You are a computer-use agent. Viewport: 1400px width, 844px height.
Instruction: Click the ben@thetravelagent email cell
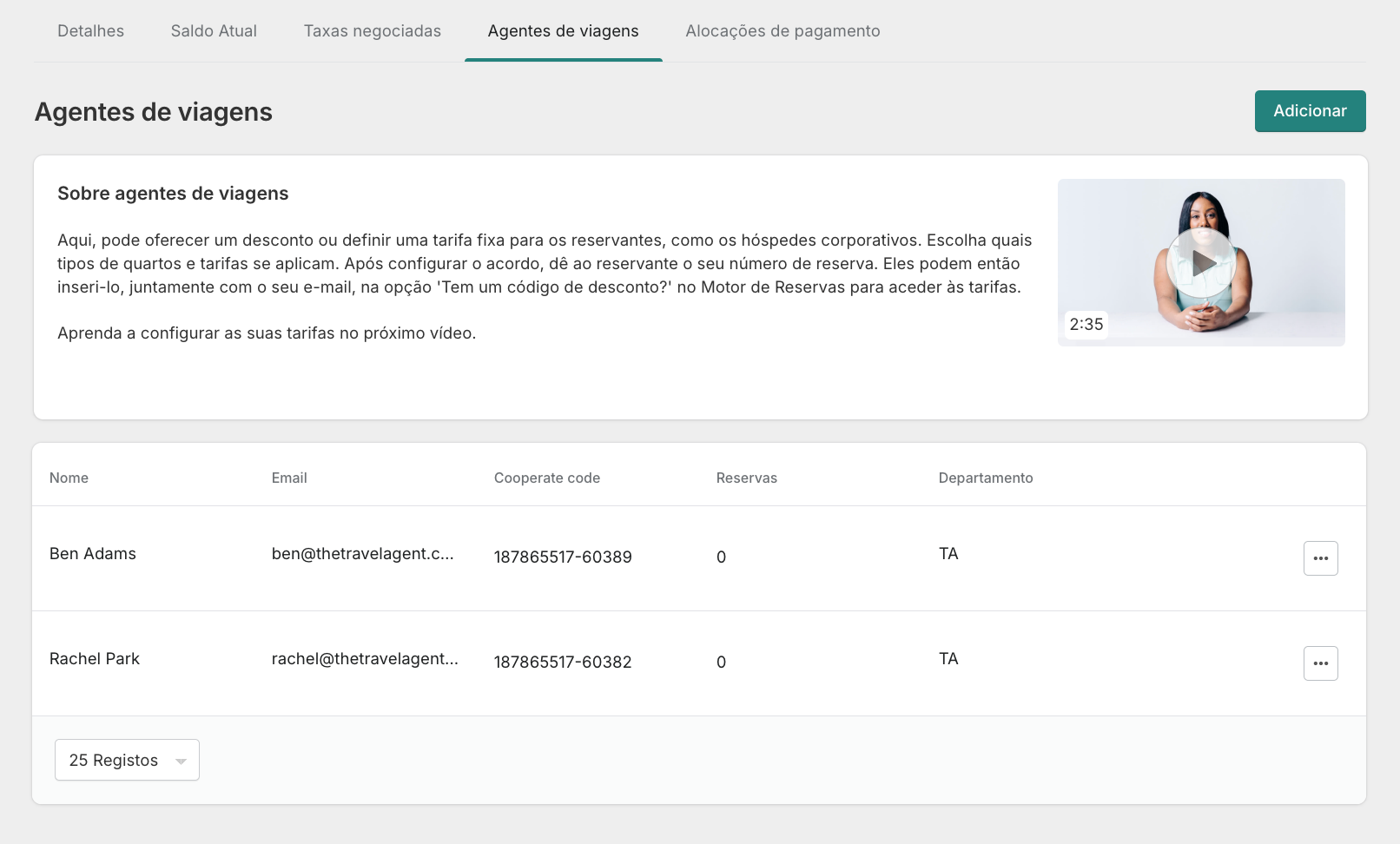[x=363, y=554]
